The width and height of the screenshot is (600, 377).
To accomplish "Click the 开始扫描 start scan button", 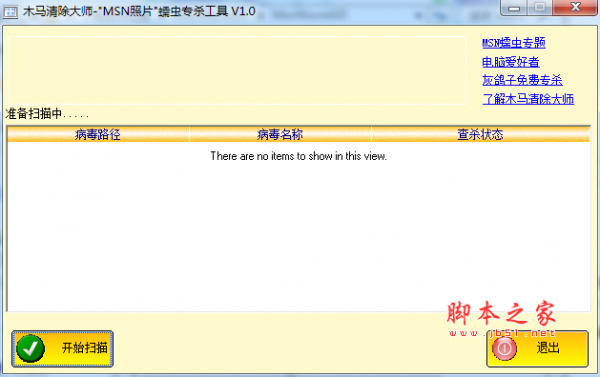I will (62, 349).
